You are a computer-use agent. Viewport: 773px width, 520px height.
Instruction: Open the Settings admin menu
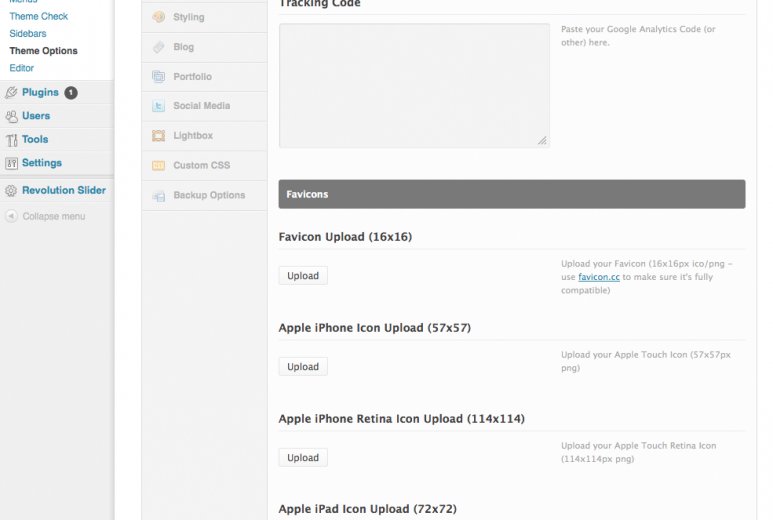42,163
